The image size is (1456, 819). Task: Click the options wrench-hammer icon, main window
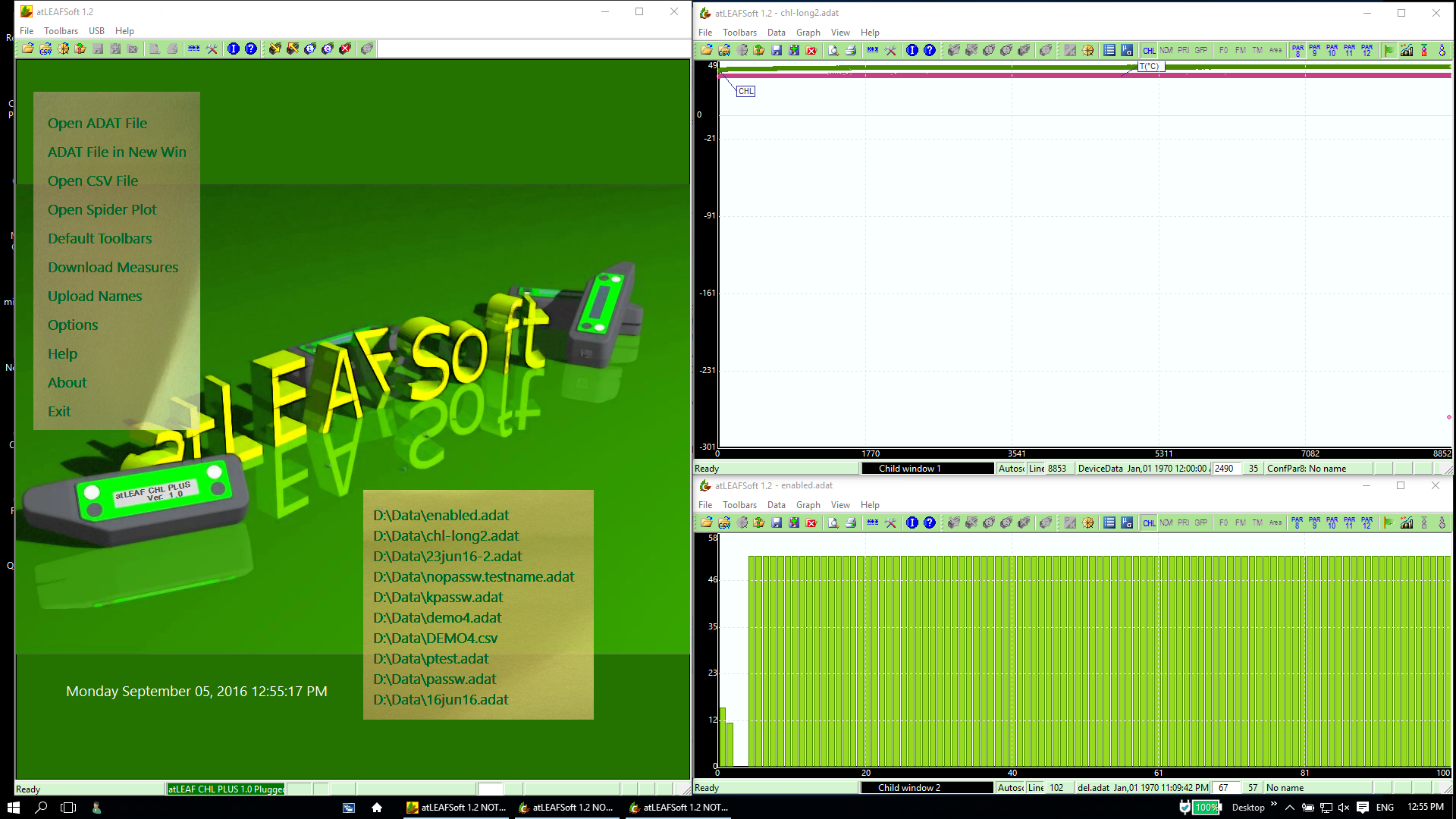click(x=212, y=49)
